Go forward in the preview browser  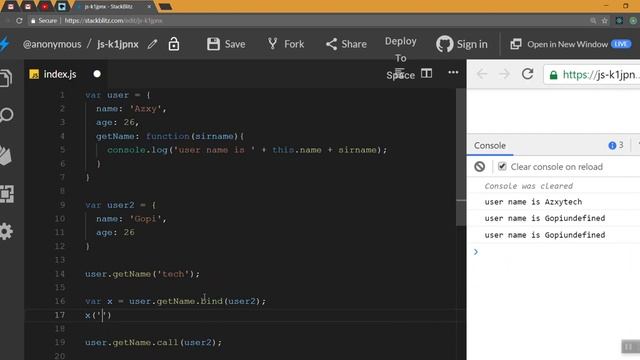tap(504, 74)
